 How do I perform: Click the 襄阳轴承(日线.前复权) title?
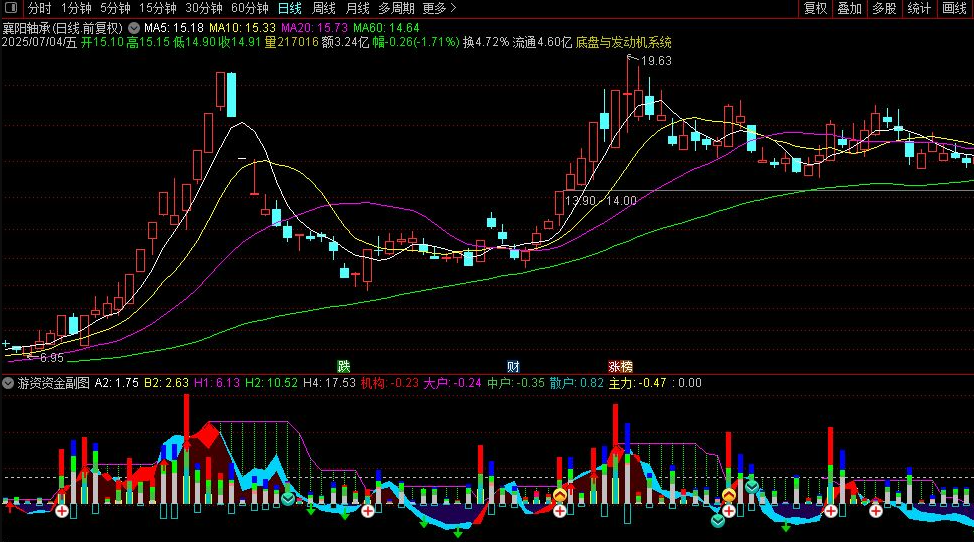(63, 28)
